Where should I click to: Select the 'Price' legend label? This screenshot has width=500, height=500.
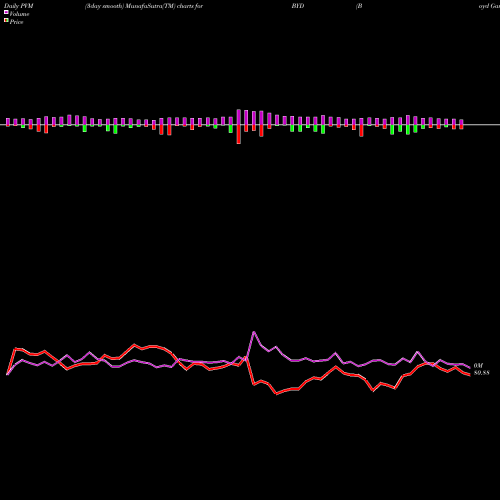[16, 22]
